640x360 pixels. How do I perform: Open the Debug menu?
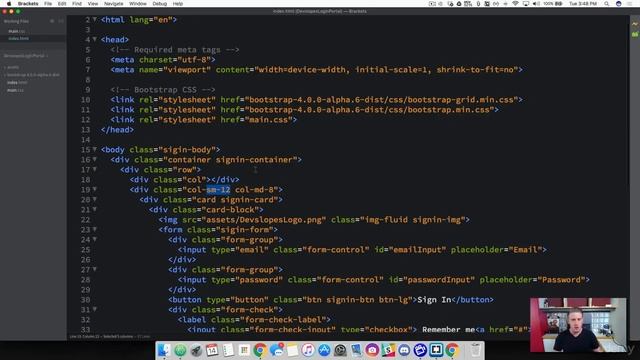160,4
